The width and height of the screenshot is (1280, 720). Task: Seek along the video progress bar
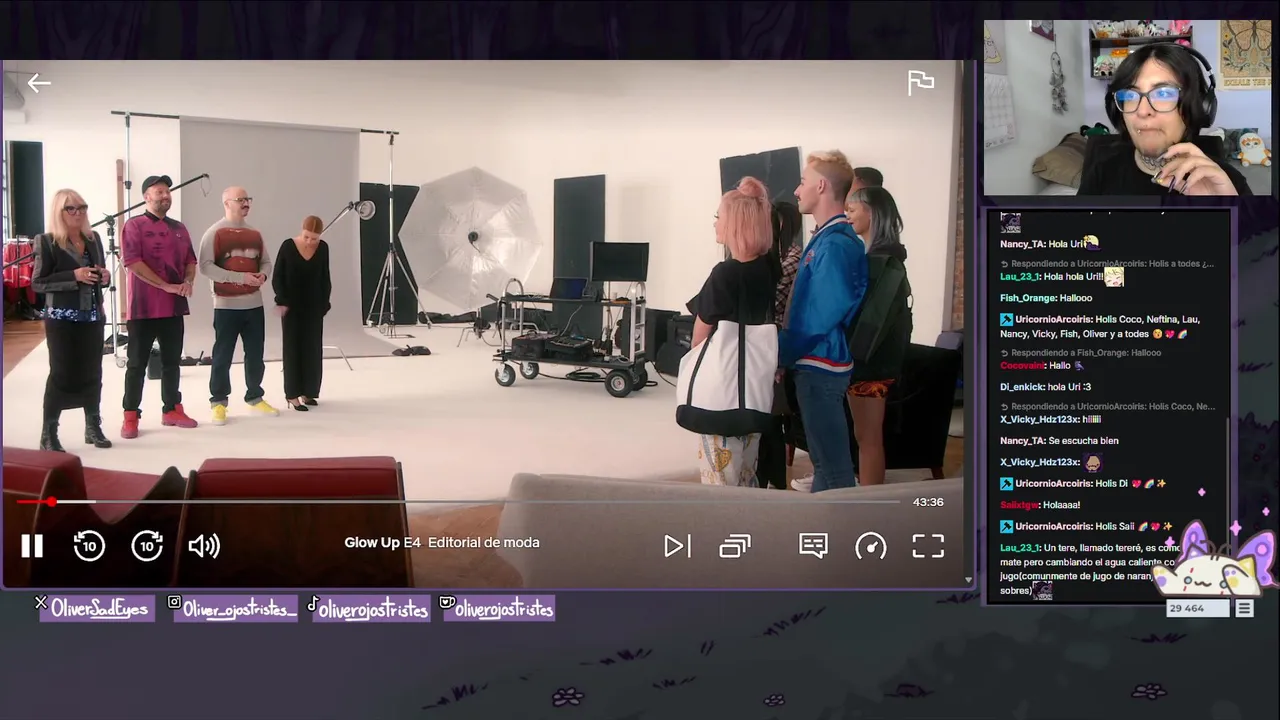458,502
